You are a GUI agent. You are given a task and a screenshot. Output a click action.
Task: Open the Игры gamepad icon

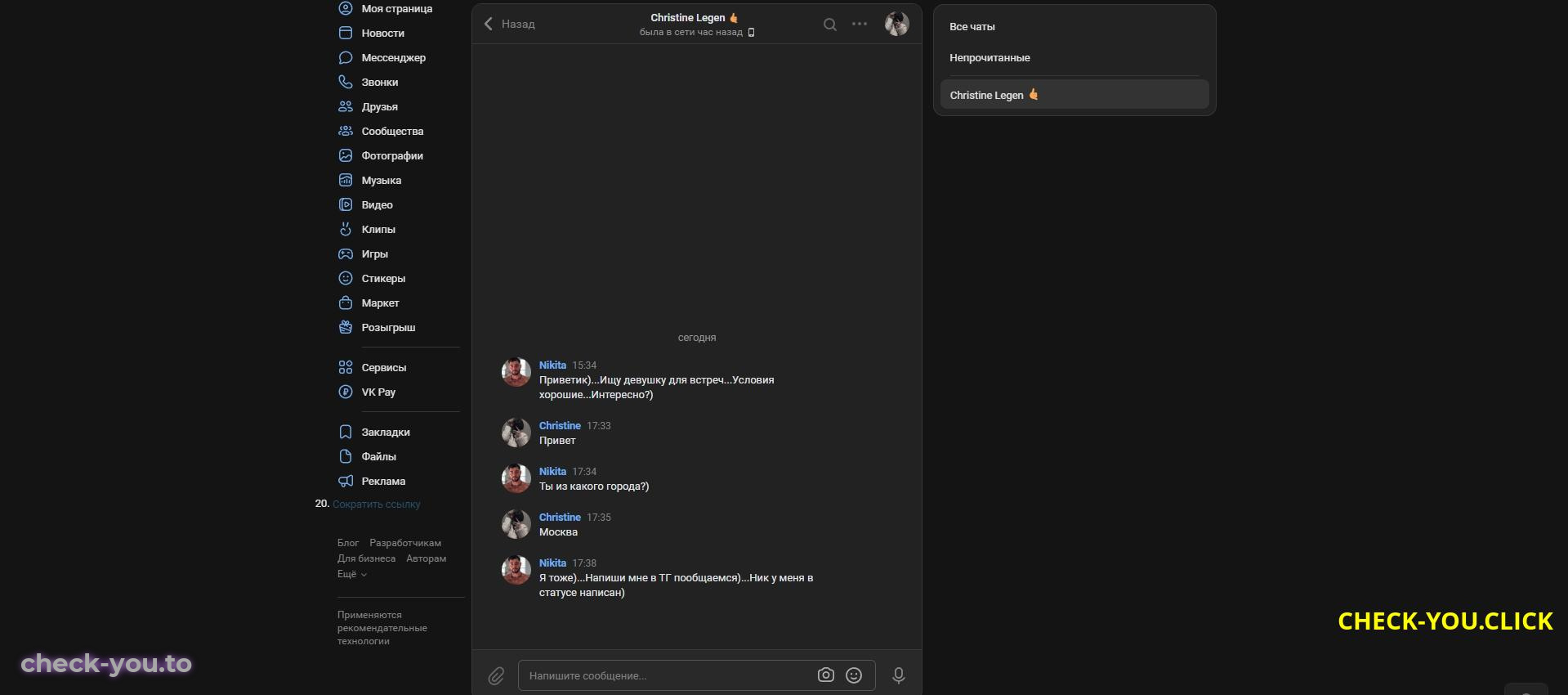point(346,254)
